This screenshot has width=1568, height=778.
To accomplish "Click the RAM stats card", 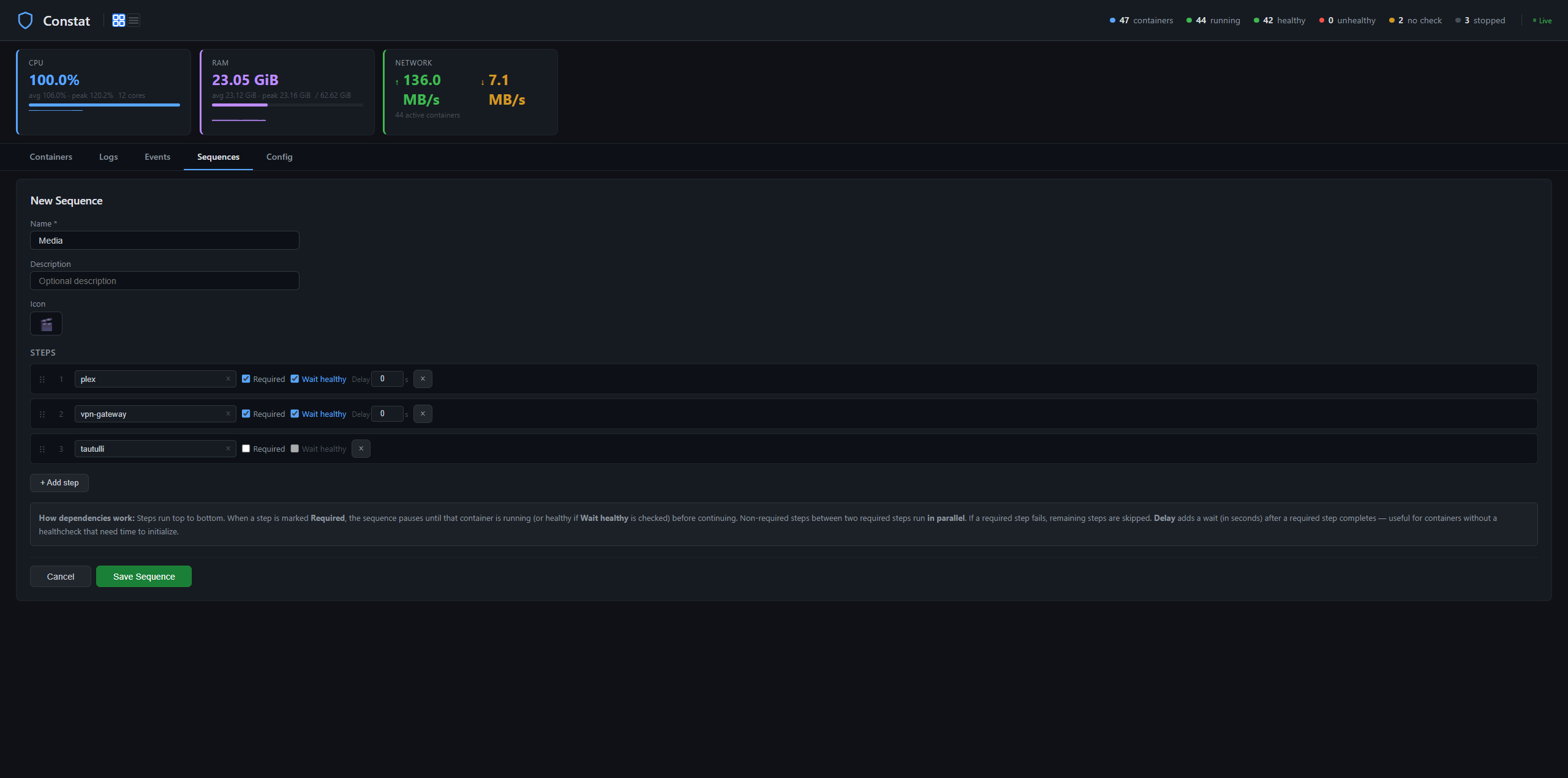I will (287, 92).
